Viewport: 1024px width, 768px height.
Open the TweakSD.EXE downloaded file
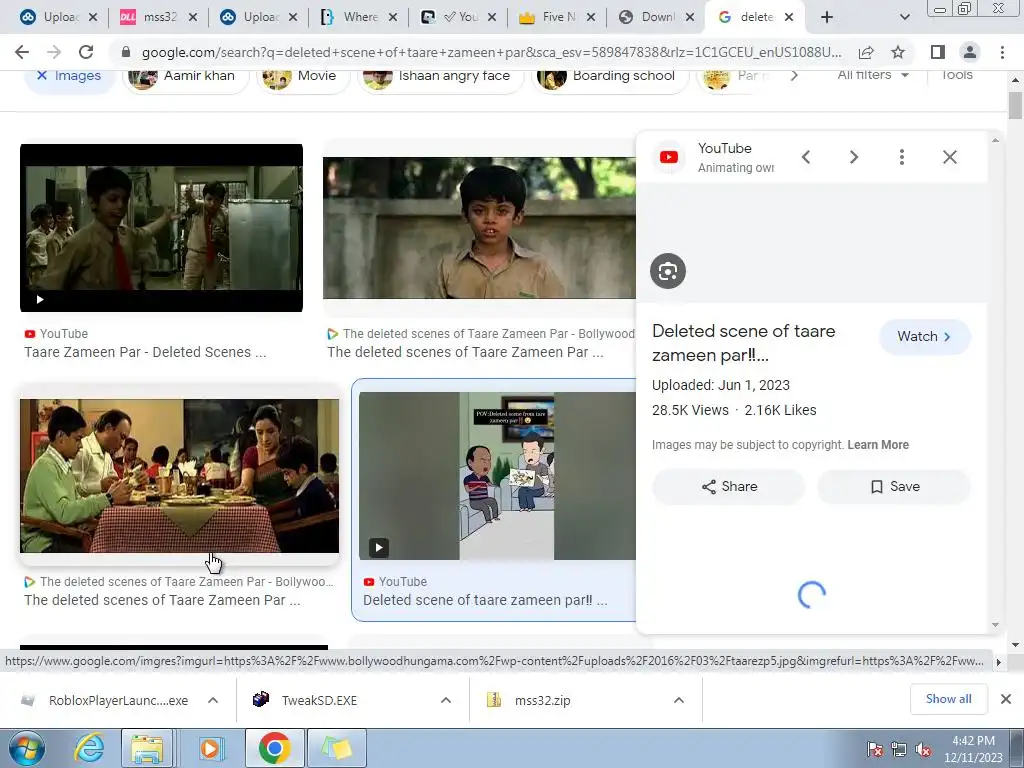[319, 701]
